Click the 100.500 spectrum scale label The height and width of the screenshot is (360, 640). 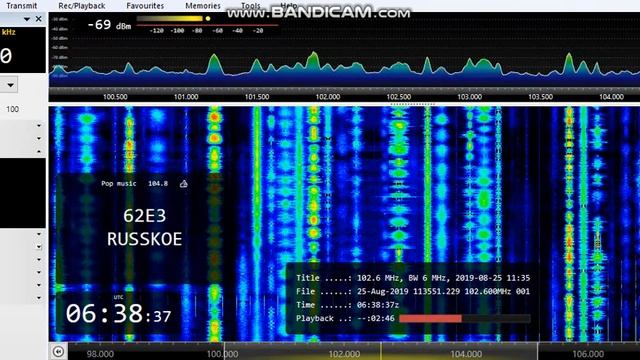[115, 97]
